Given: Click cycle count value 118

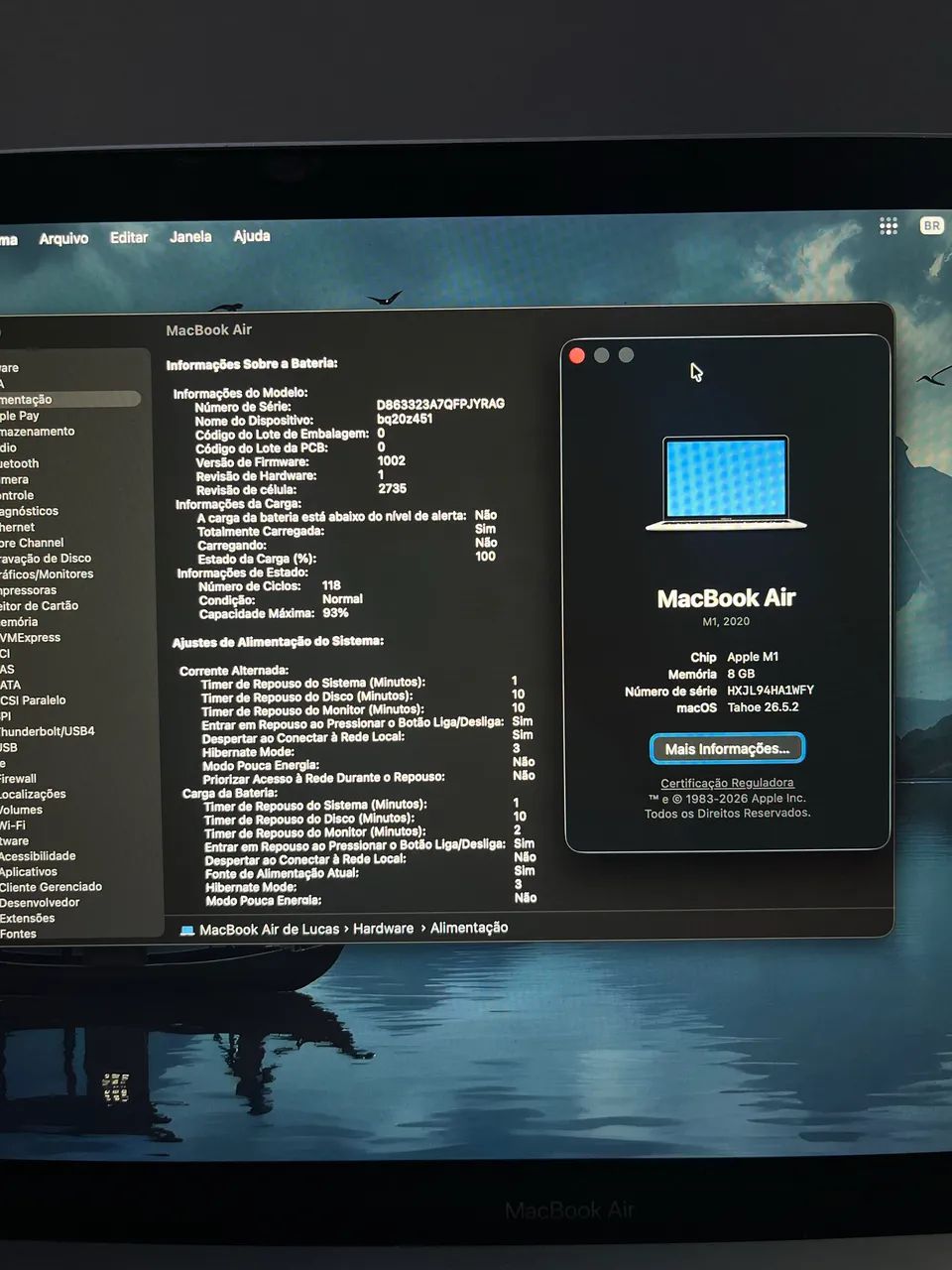Looking at the screenshot, I should point(331,585).
